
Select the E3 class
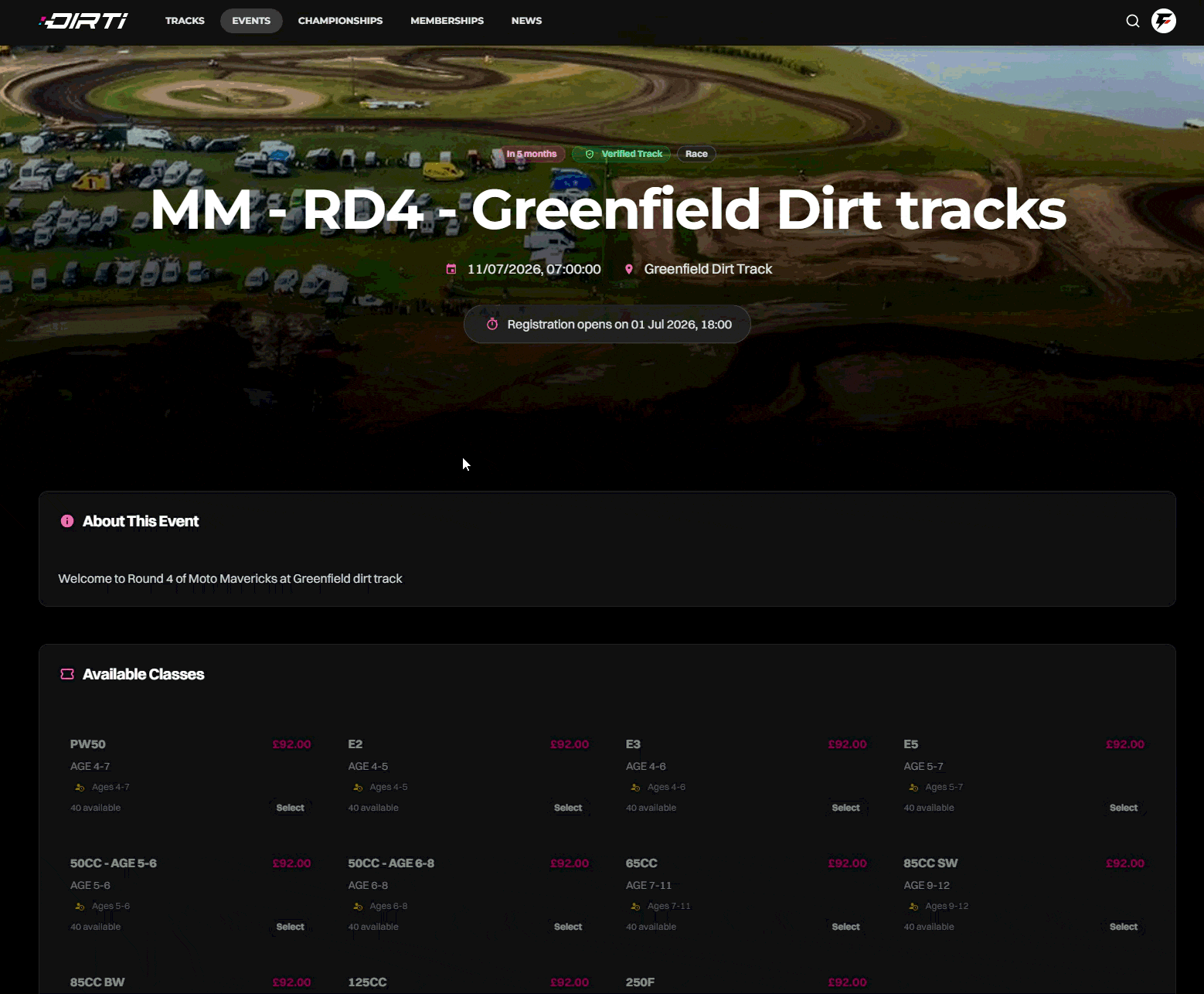[x=845, y=808]
